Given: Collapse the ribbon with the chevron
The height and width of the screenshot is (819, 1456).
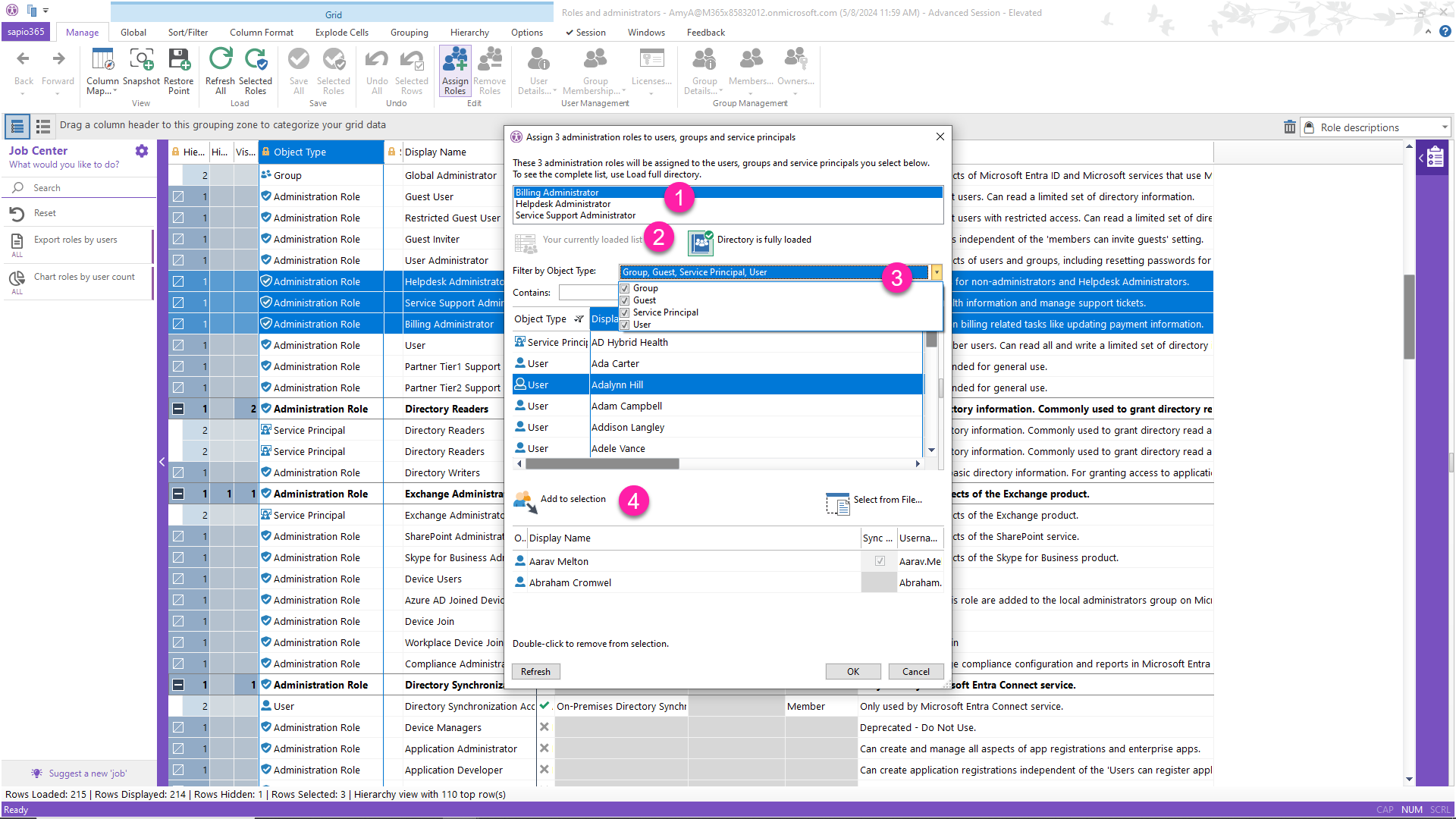Looking at the screenshot, I should (1428, 32).
